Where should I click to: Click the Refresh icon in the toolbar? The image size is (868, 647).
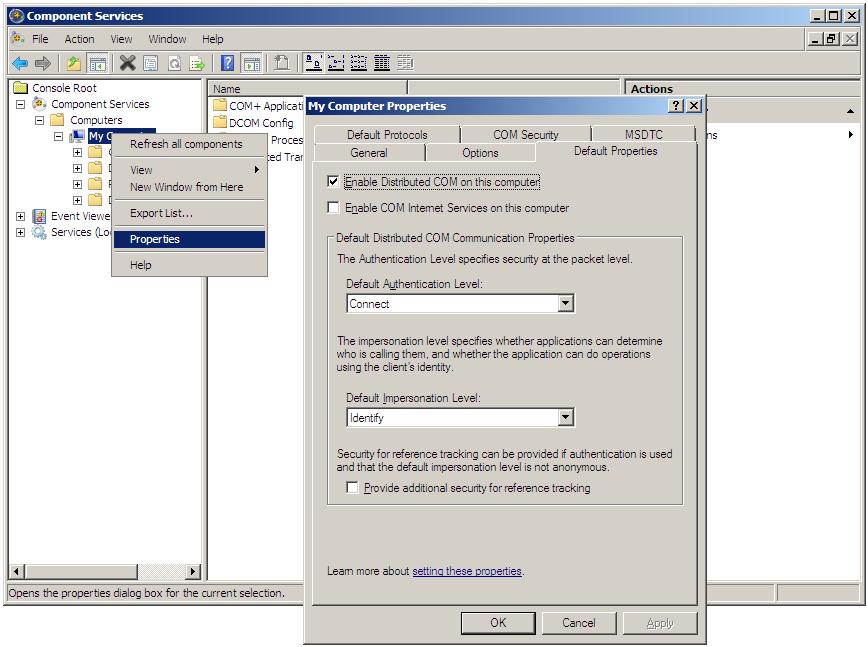(x=172, y=62)
